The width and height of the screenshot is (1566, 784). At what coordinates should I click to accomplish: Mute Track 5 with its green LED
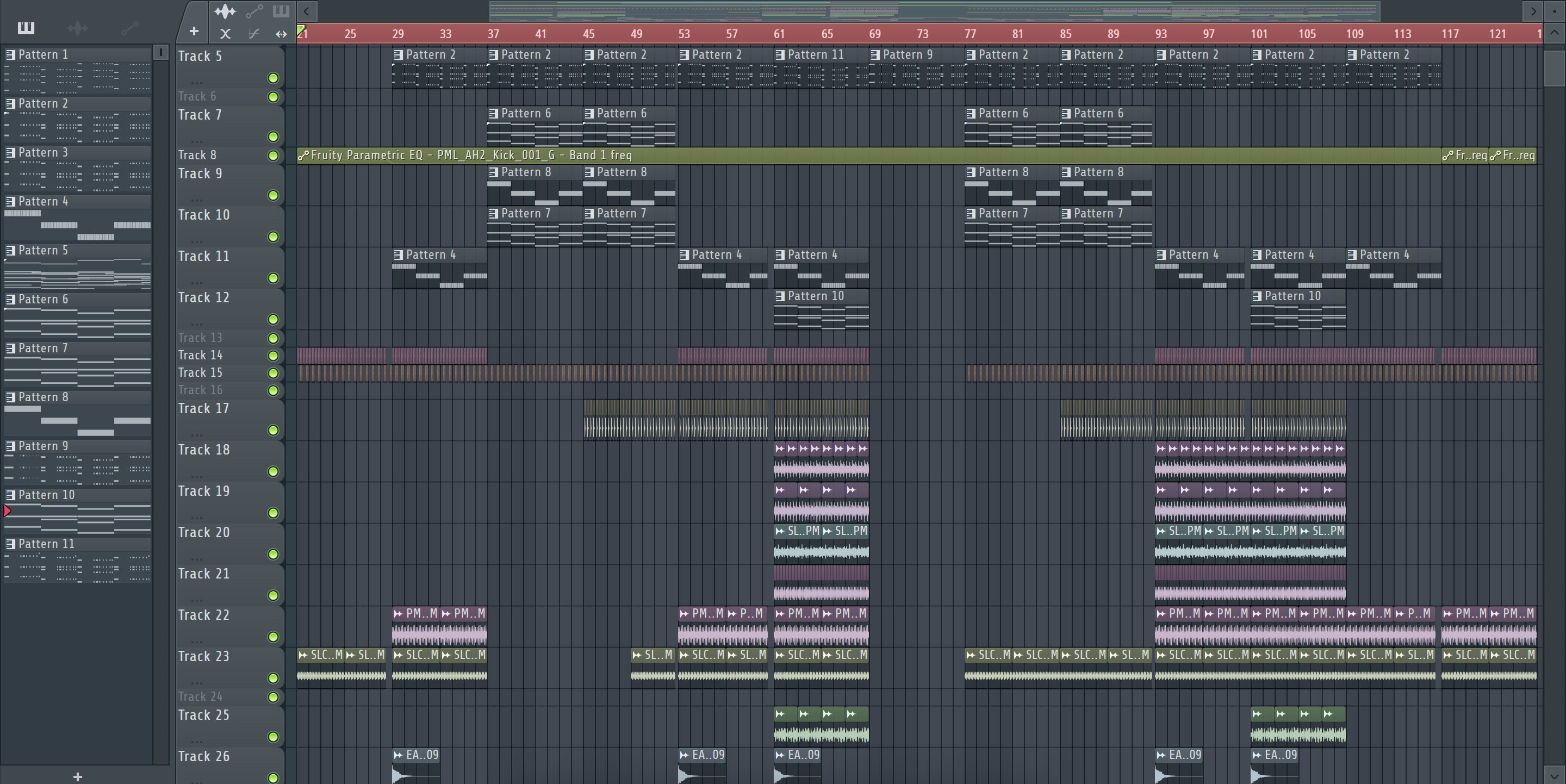tap(273, 78)
